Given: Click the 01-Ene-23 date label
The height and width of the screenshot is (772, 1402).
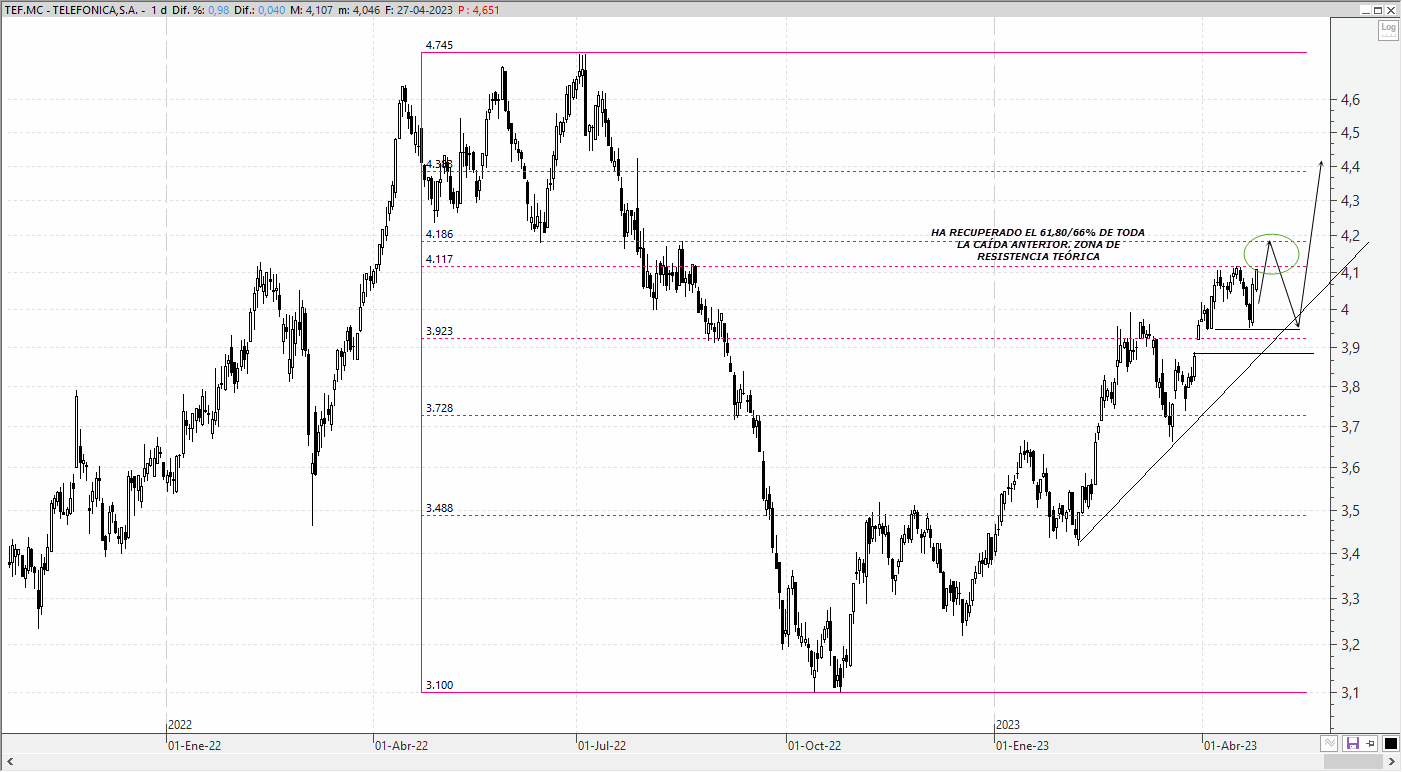Looking at the screenshot, I should (1024, 745).
